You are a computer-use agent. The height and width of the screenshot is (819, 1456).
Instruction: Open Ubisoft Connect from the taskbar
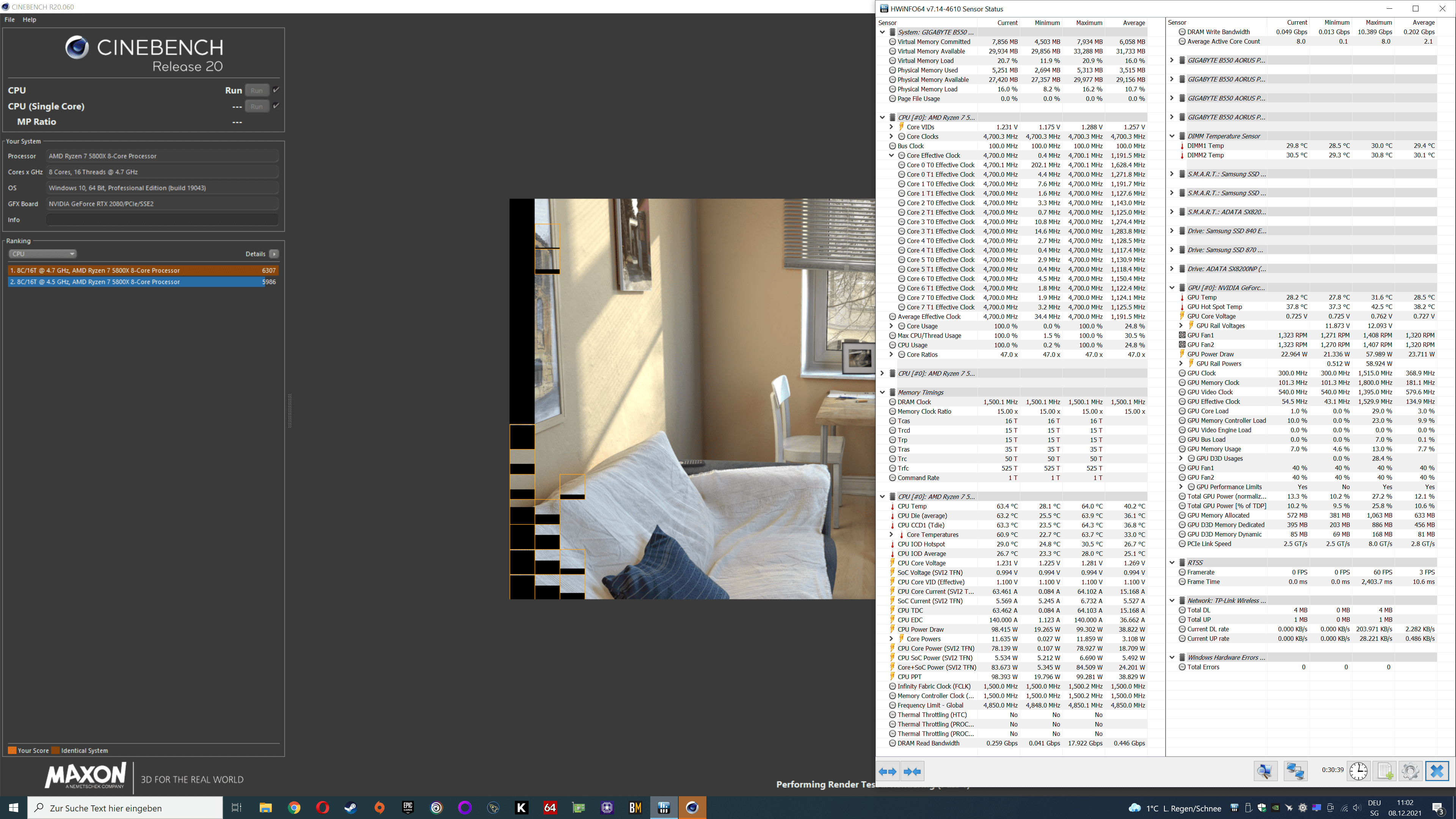[436, 808]
